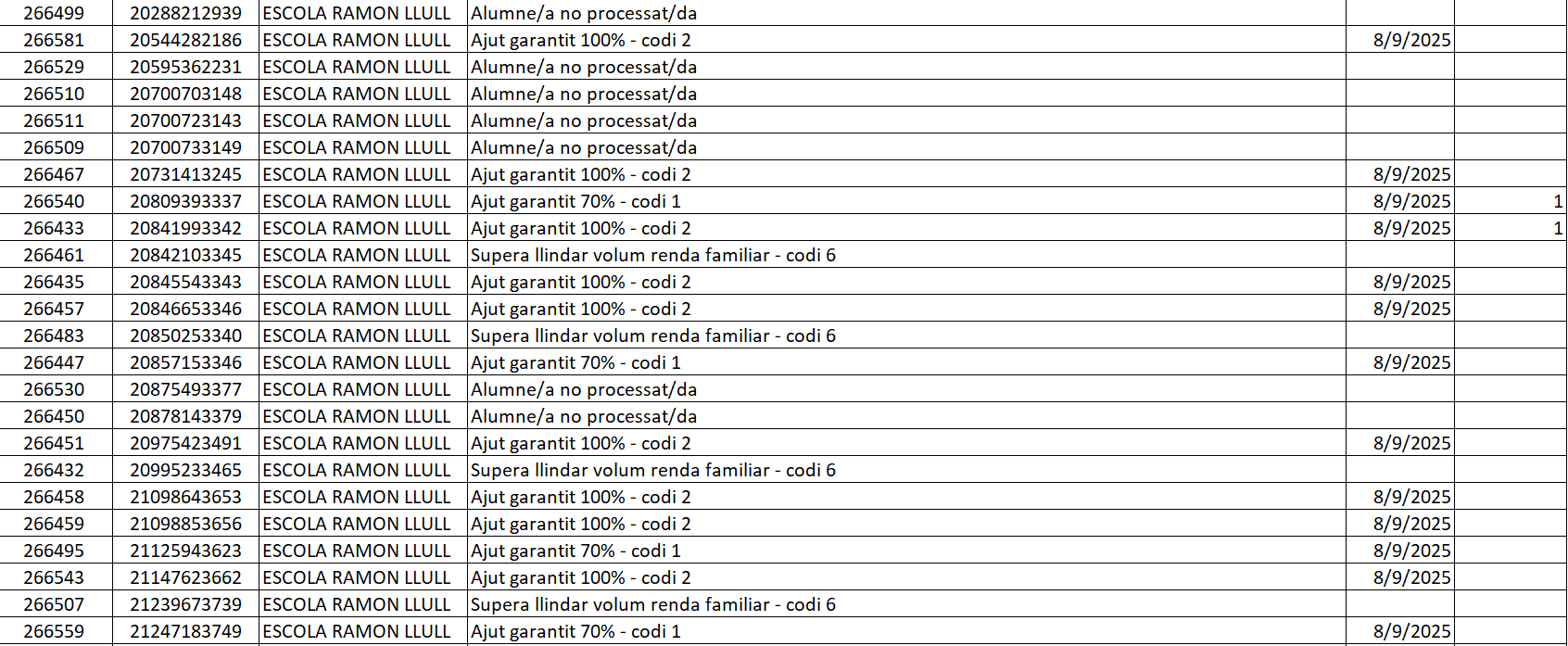1568x646 pixels.
Task: Select the empty date cell in row 266432
Action: tap(1399, 470)
